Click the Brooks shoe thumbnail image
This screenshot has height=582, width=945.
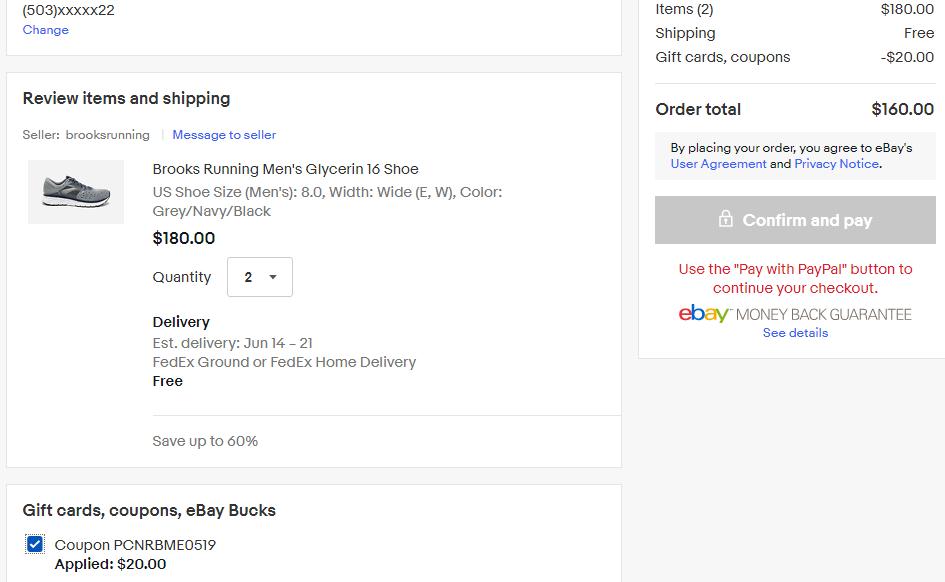pyautogui.click(x=76, y=192)
